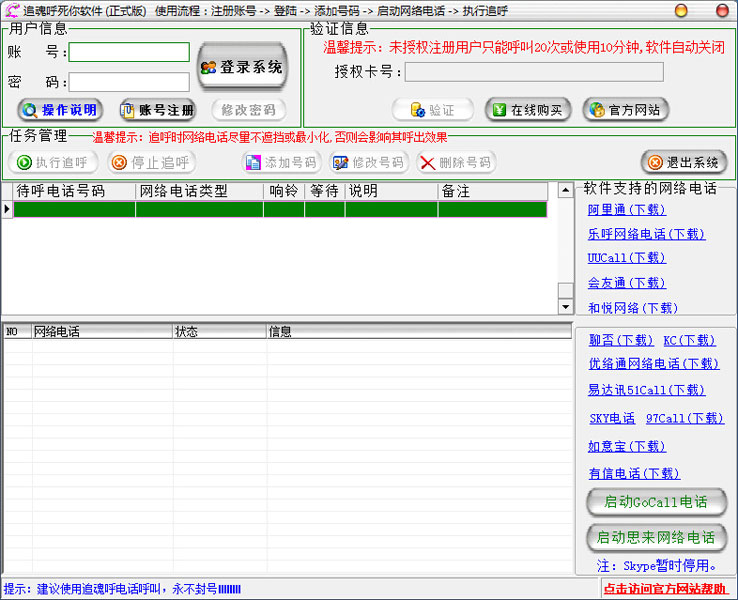Screen dimensions: 738x600
Task: Click the globe icon on 官方网站
Action: coord(597,110)
